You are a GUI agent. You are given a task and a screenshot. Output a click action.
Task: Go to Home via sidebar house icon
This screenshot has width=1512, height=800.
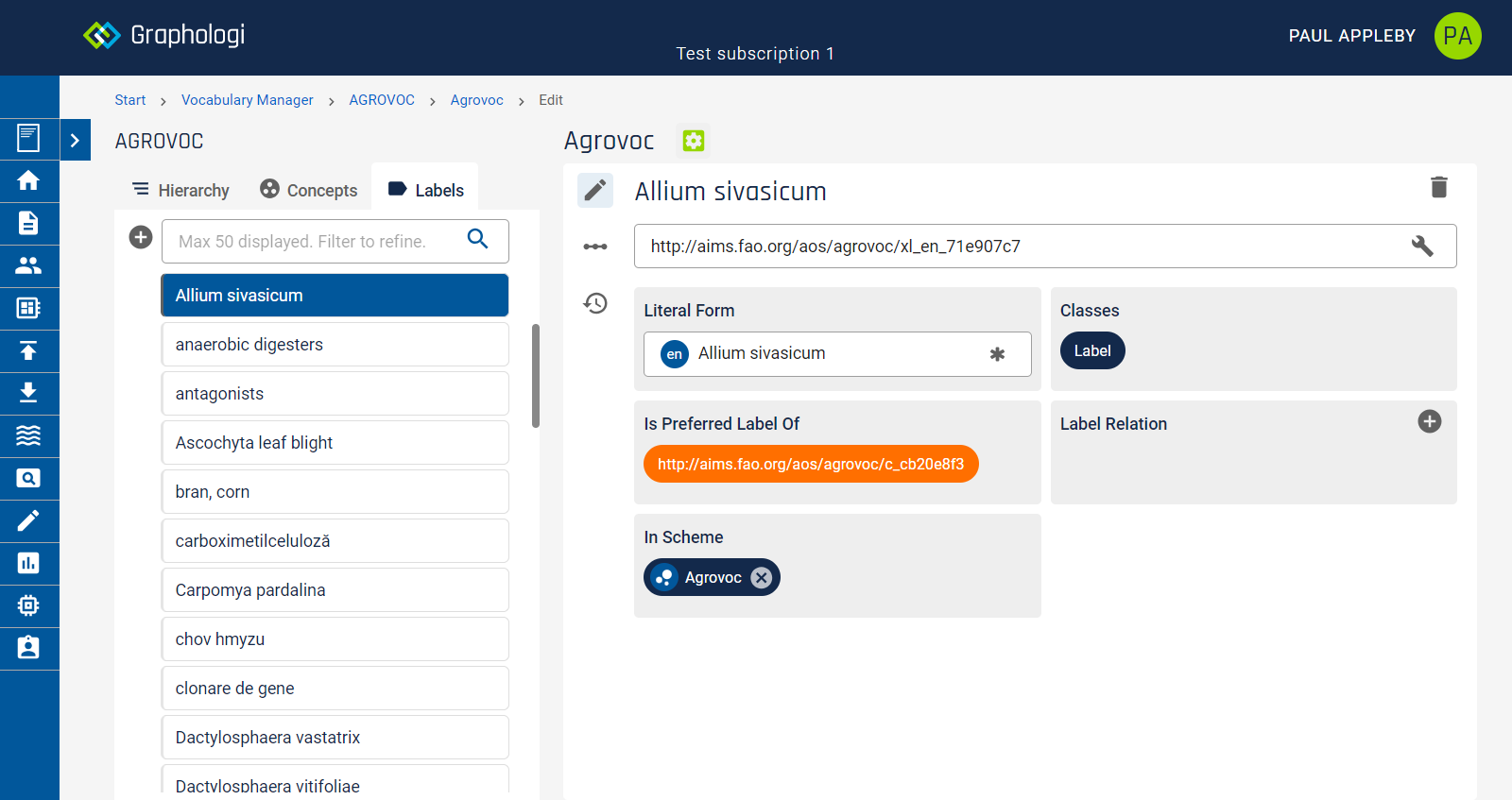click(x=28, y=180)
